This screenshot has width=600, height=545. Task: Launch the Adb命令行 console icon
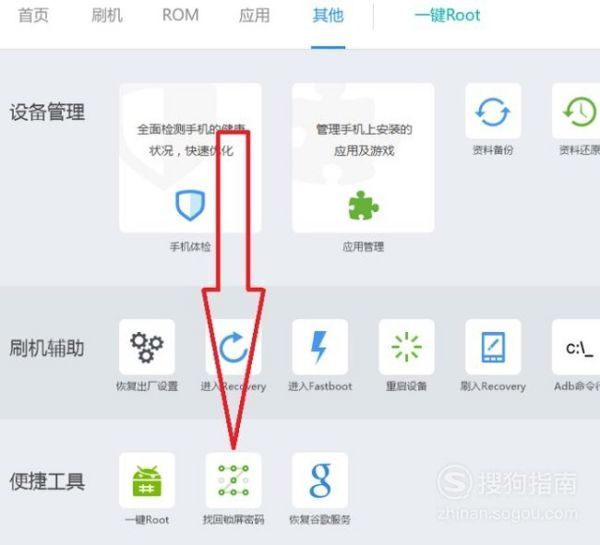pyautogui.click(x=576, y=347)
